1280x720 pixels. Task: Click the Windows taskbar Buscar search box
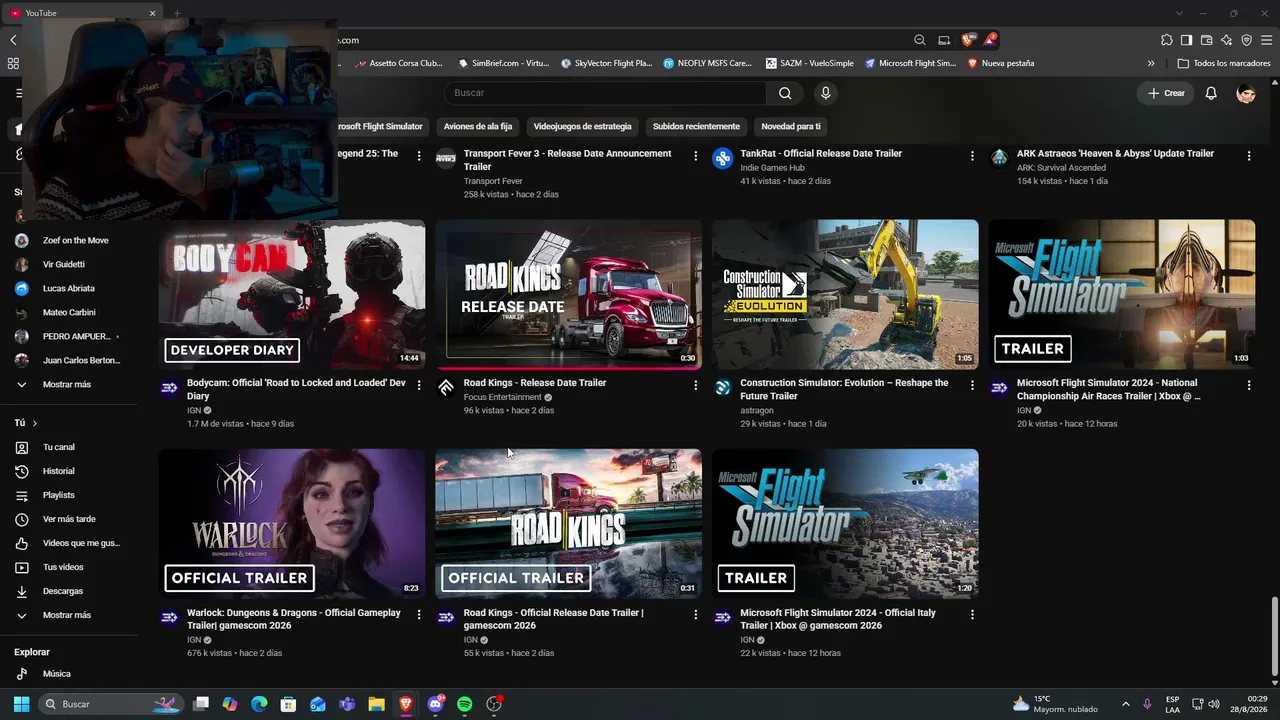coord(111,704)
